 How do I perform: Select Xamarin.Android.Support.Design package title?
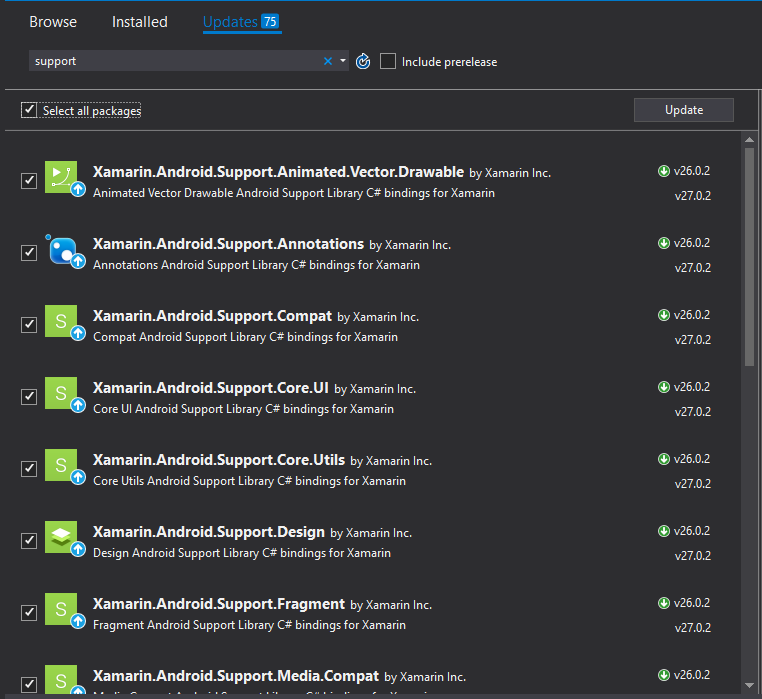[x=208, y=531]
